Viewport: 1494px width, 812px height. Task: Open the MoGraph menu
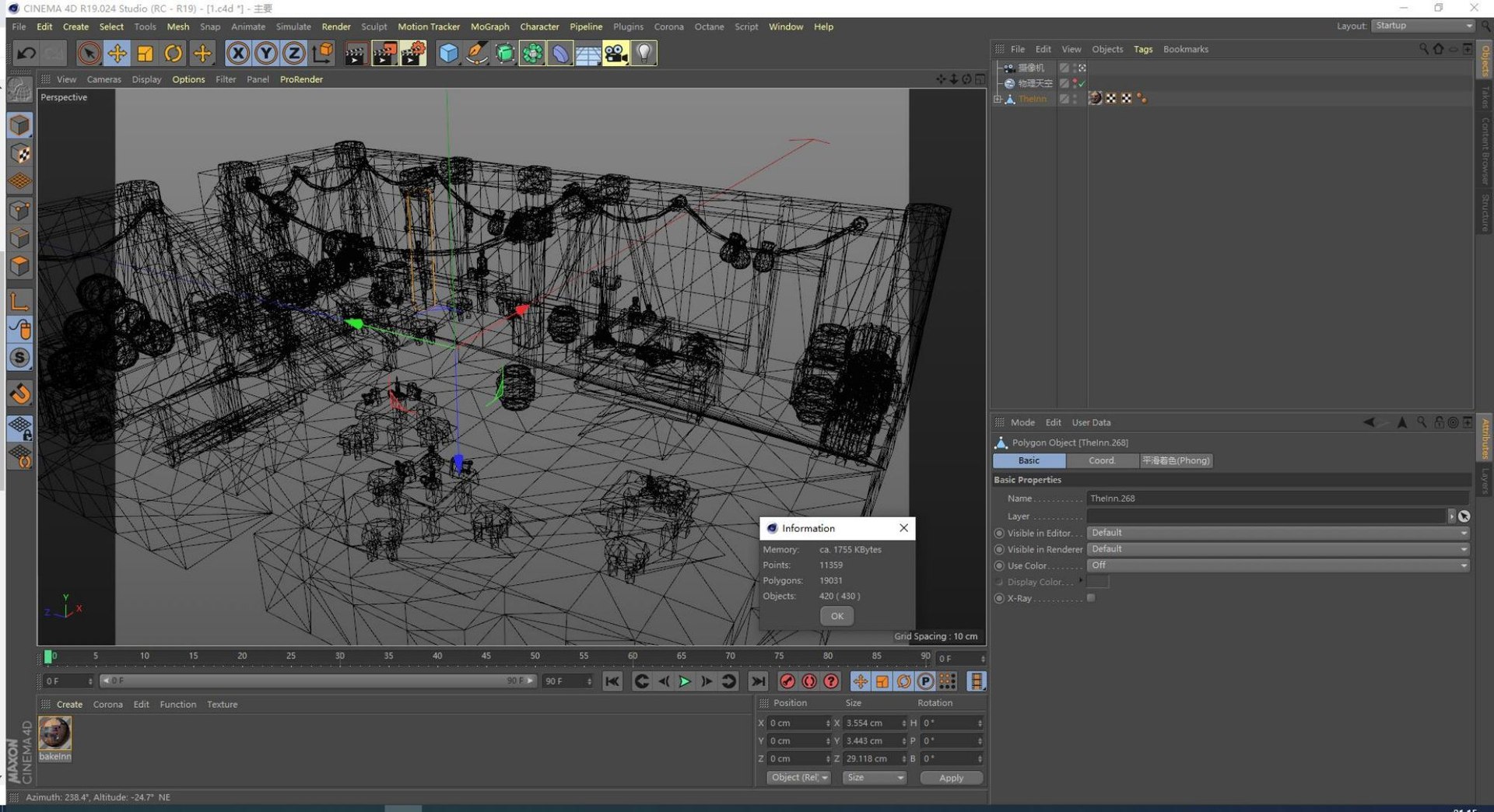(489, 26)
